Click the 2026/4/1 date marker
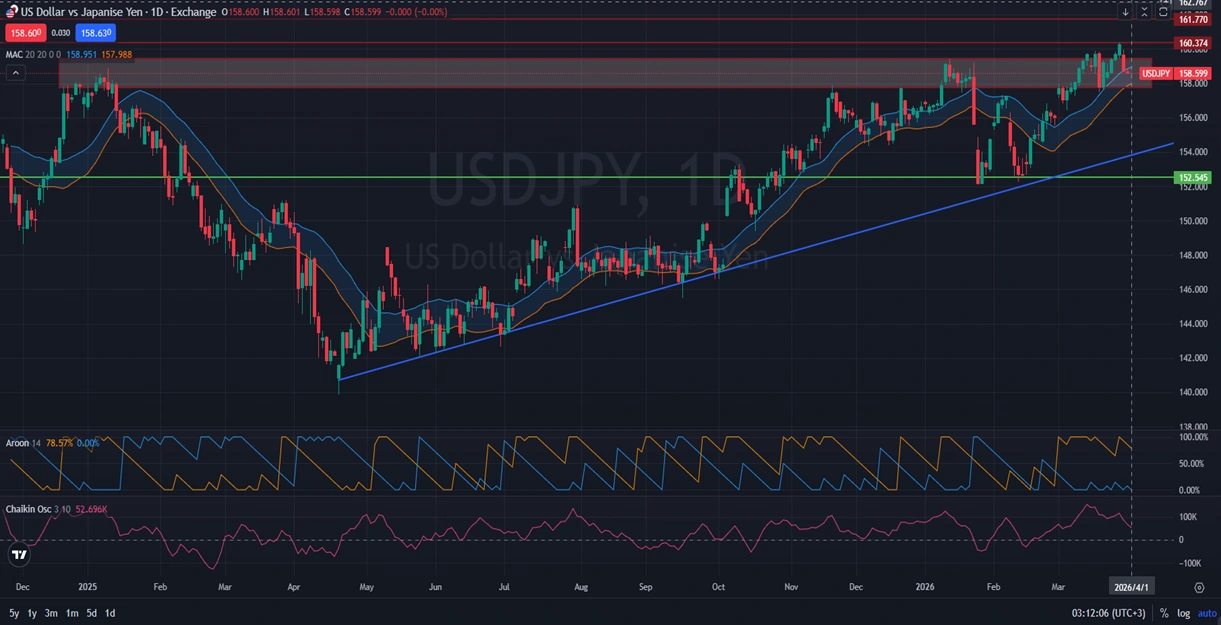The height and width of the screenshot is (625, 1221). [x=1133, y=587]
